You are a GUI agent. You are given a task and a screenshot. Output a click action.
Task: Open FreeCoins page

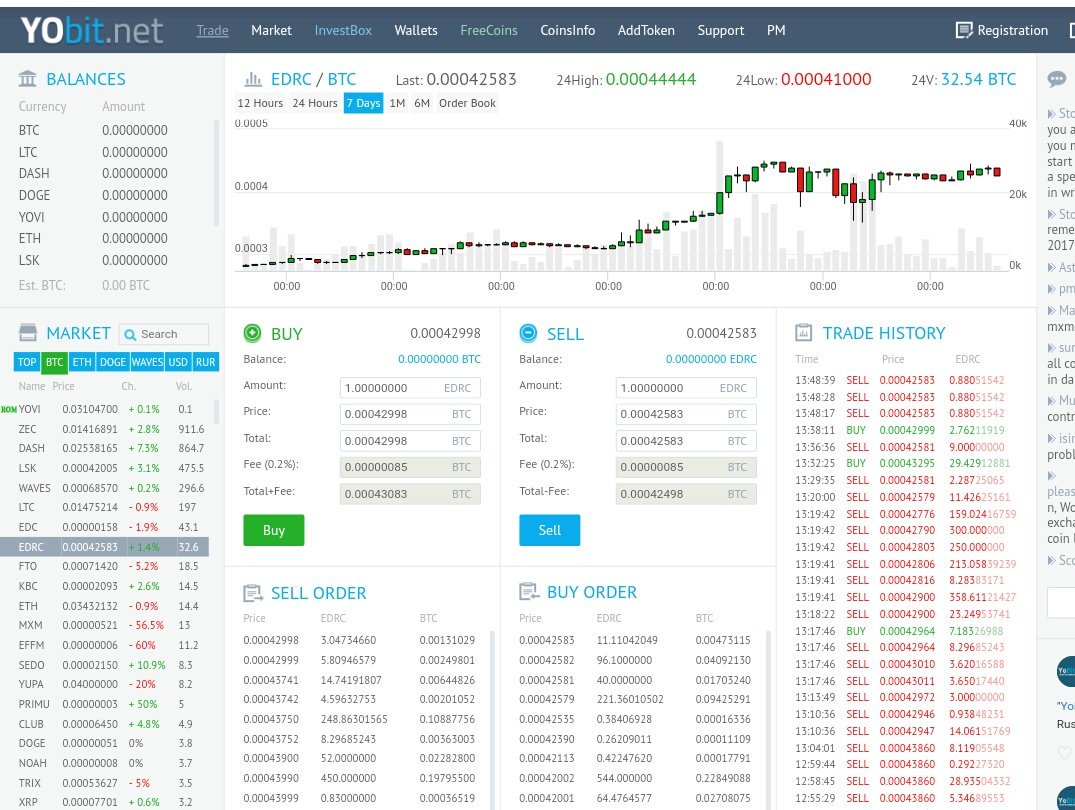(x=489, y=30)
